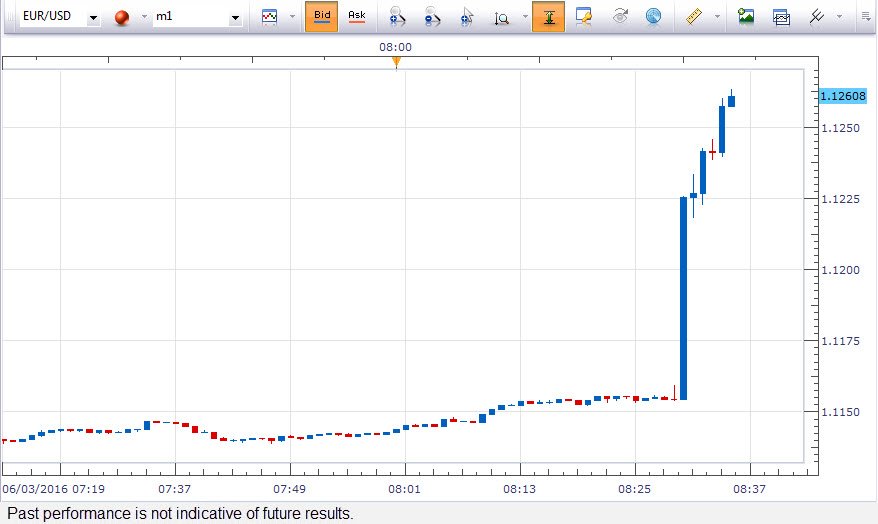Click the 1.1150 price axis label
The image size is (878, 524).
click(x=840, y=412)
